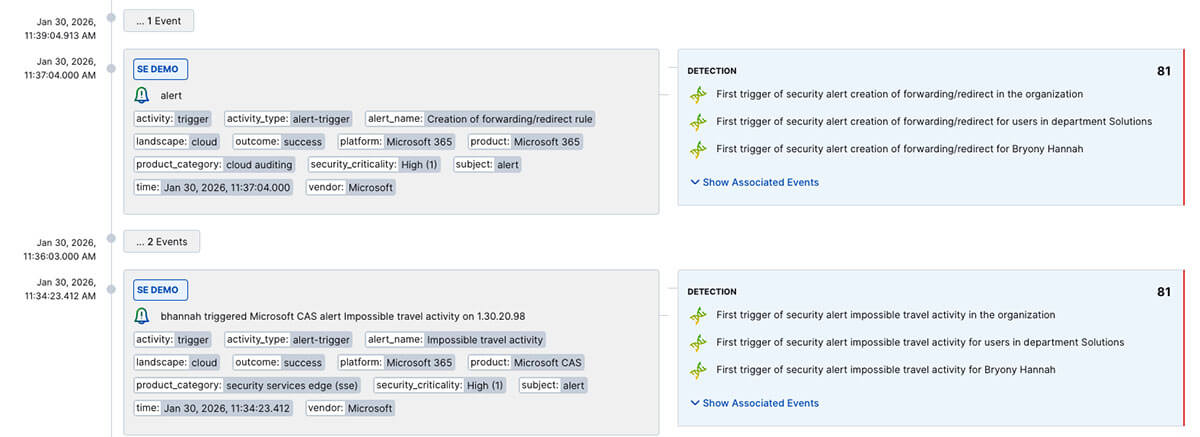The image size is (1200, 437).
Task: Show Associated Events for forwarding/redirect detection
Action: point(754,183)
